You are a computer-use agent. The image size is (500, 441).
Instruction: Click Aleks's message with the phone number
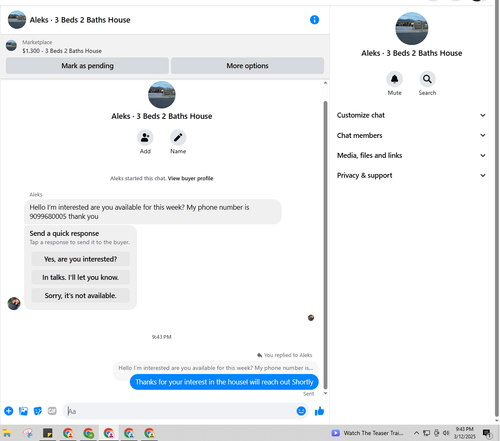point(153,212)
